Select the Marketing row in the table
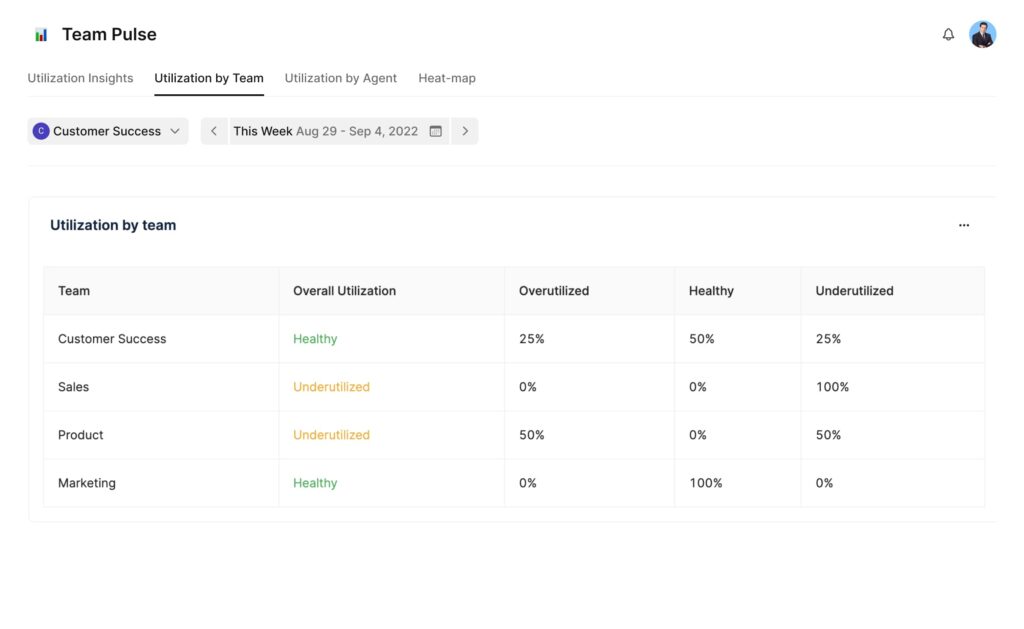Image resolution: width=1024 pixels, height=629 pixels. 87,482
